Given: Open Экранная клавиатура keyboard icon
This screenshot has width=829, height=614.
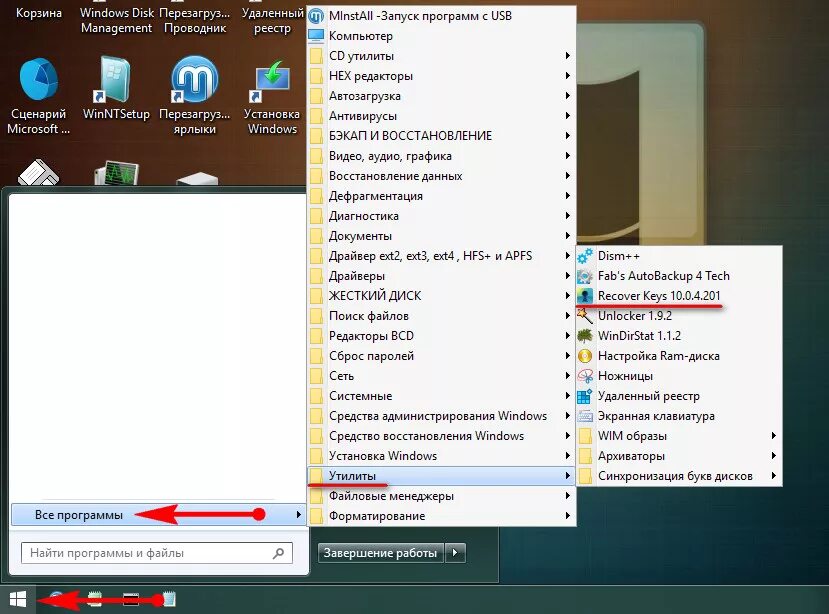Looking at the screenshot, I should [x=585, y=416].
